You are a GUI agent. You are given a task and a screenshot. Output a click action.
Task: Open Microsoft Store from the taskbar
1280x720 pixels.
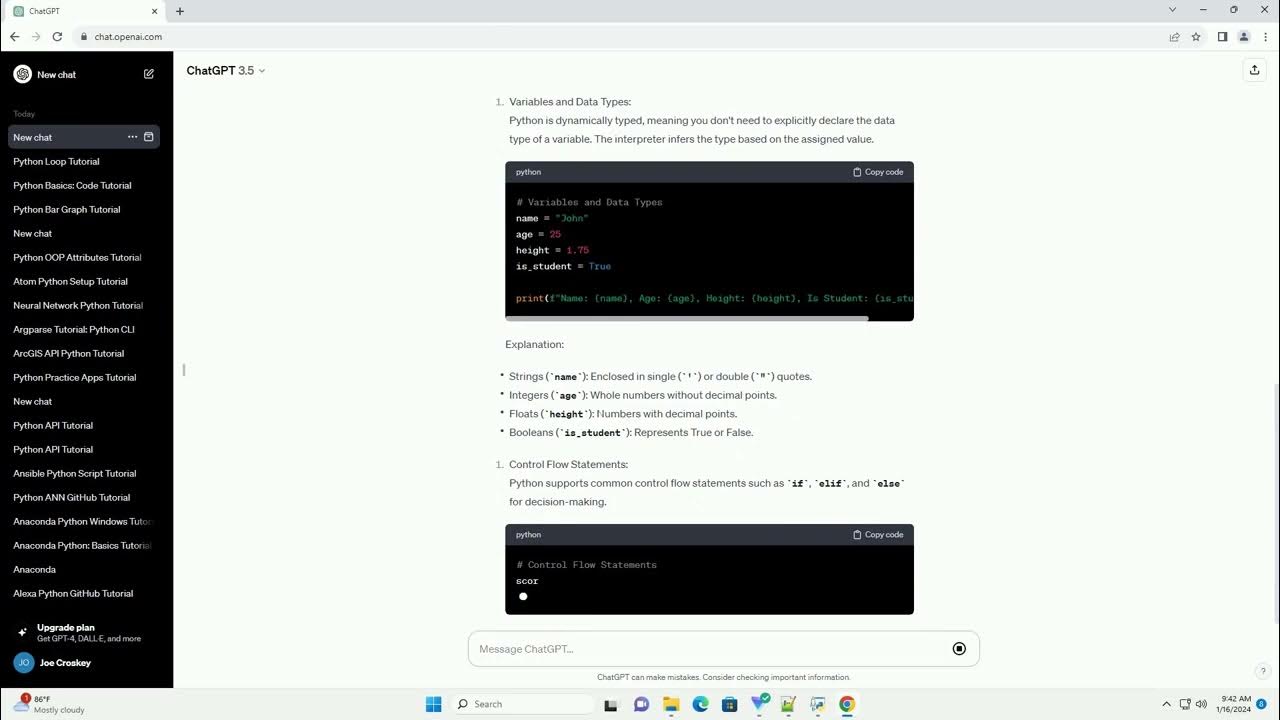pos(729,704)
